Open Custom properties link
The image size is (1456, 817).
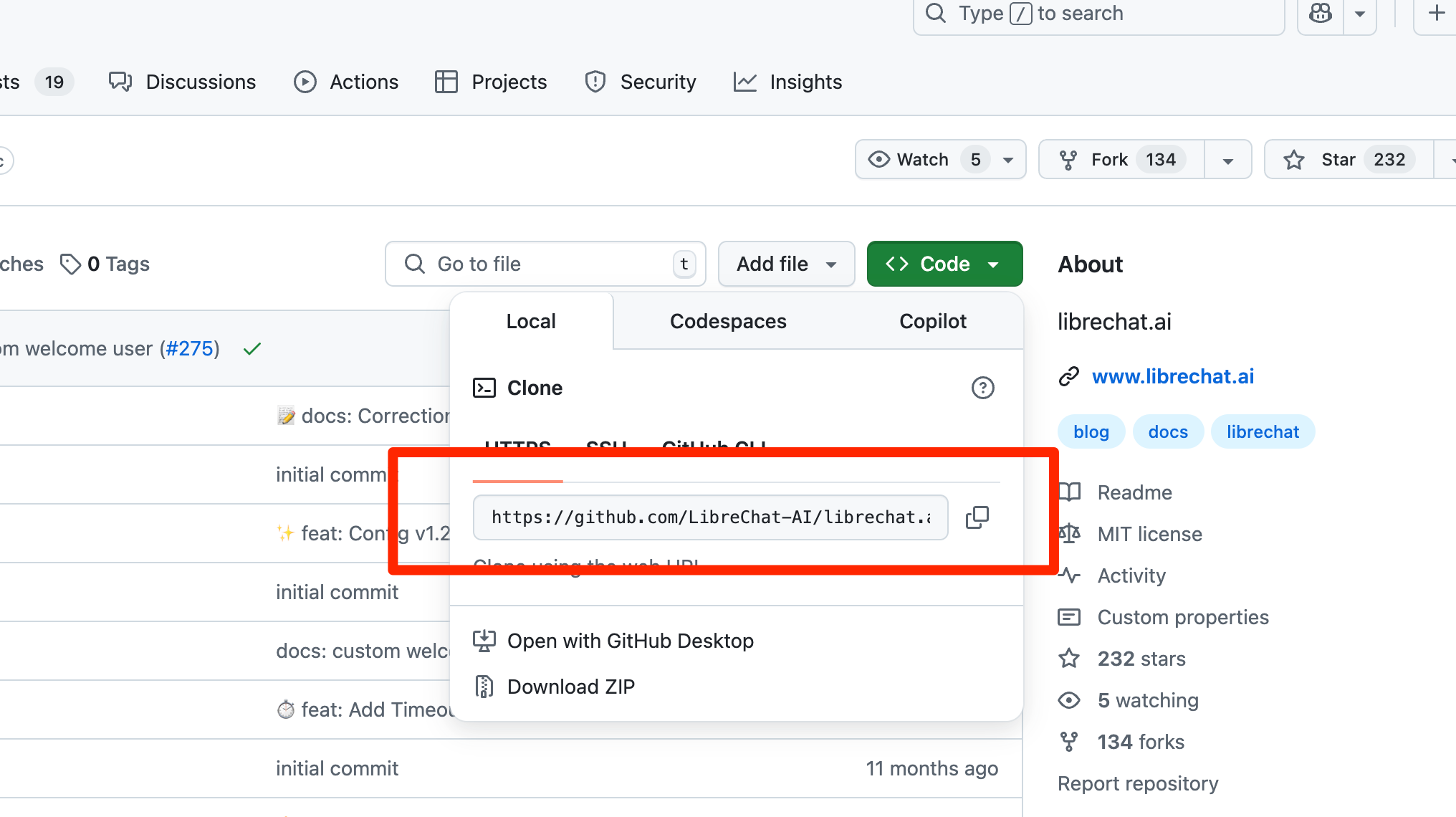[1183, 617]
